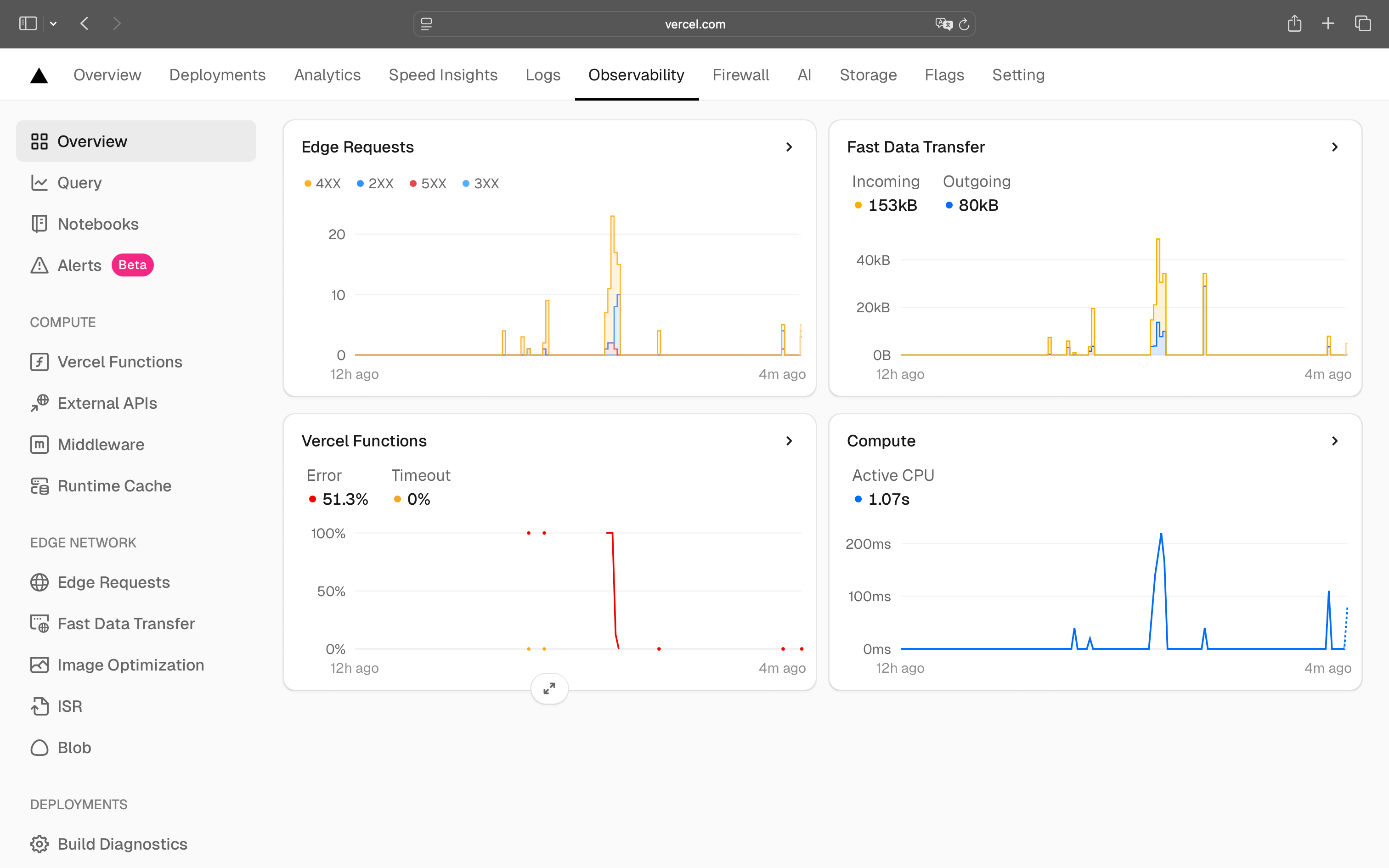
Task: Open the Analytics tab
Action: 327,74
